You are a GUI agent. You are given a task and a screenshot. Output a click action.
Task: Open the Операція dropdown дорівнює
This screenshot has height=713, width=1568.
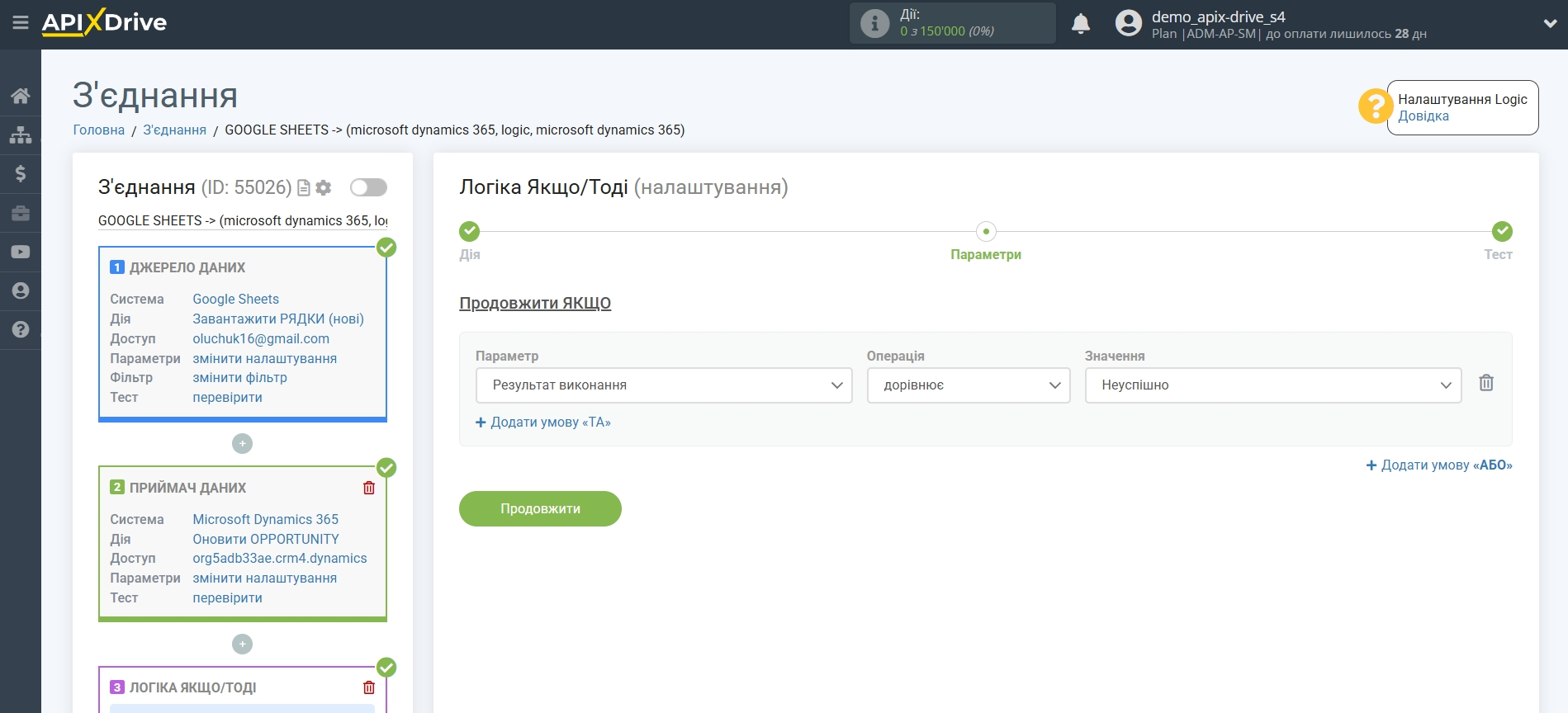point(969,385)
